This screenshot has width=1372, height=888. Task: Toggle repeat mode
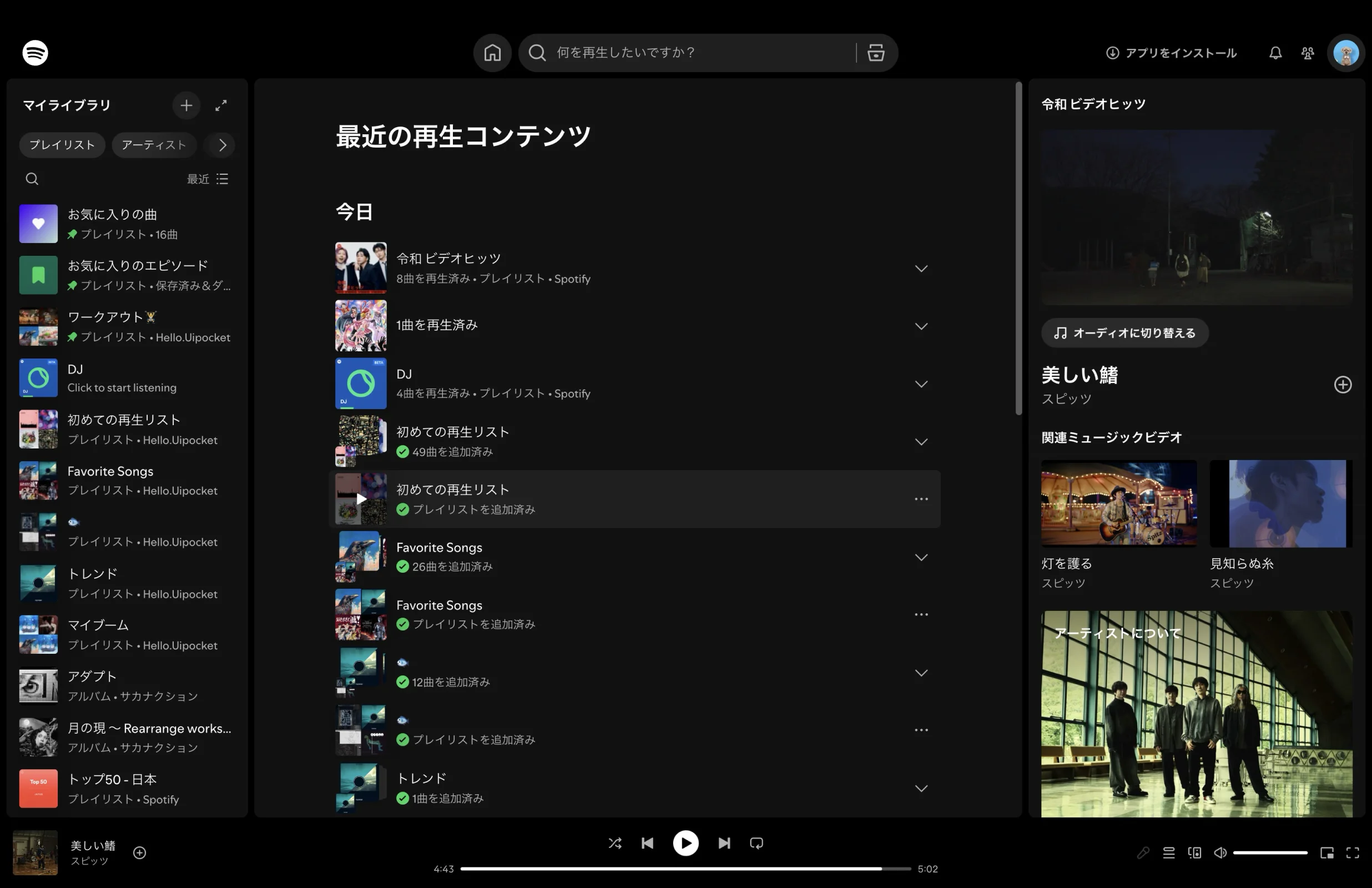(756, 844)
